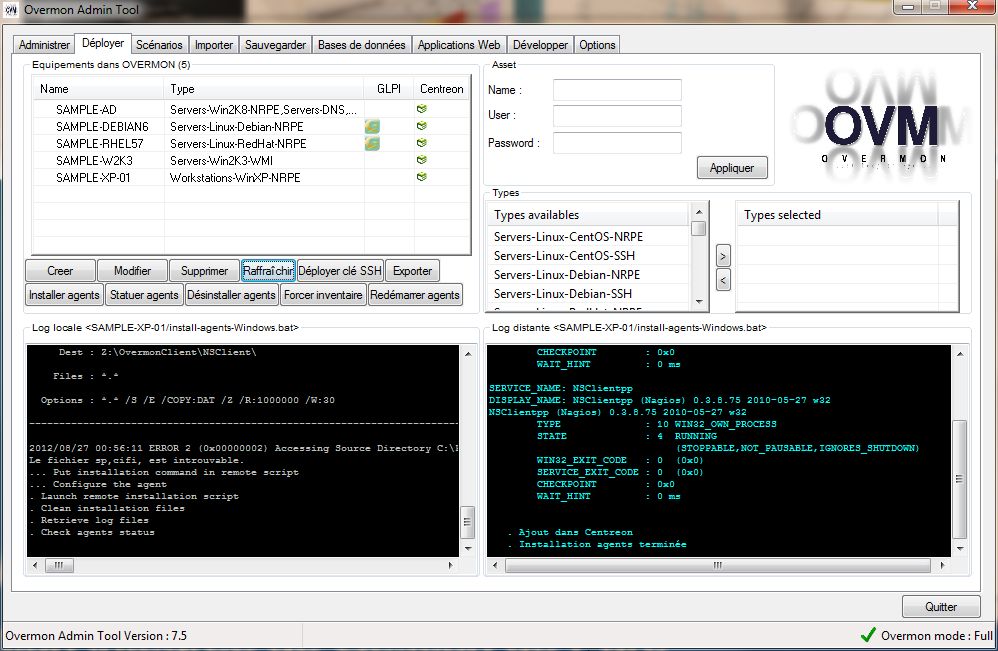Click local log horizontal scroll right arrow
This screenshot has width=998, height=651.
point(451,565)
